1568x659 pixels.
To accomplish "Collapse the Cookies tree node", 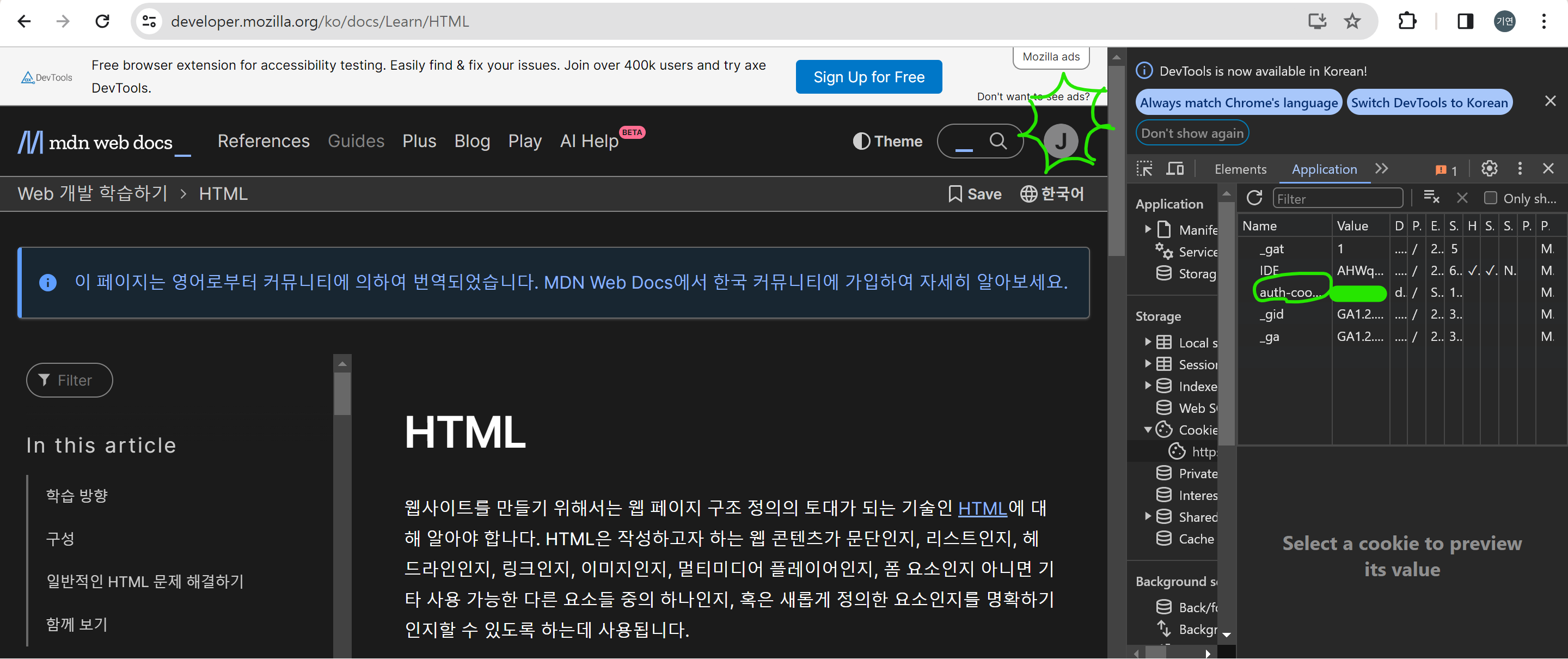I will 1147,430.
